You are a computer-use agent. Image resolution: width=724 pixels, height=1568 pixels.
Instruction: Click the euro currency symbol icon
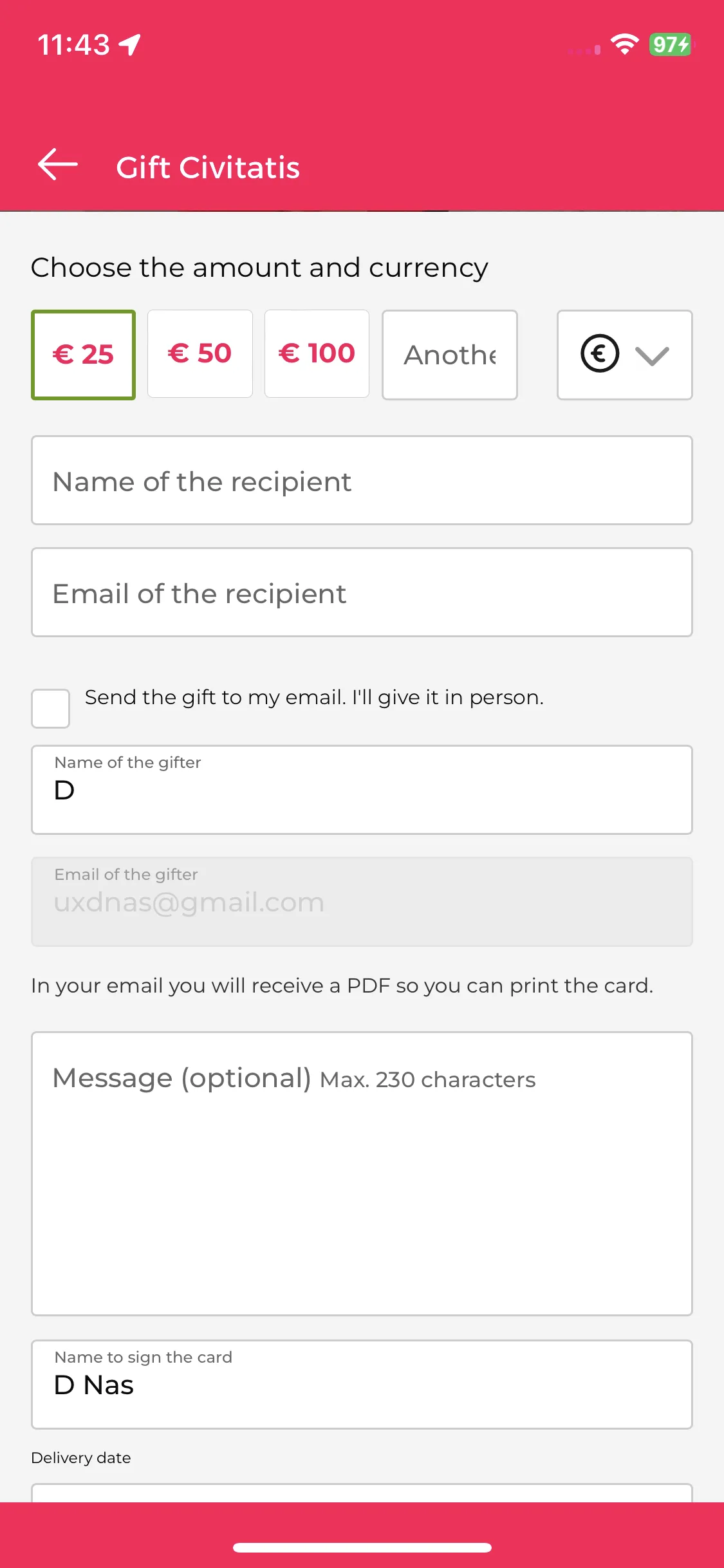(600, 353)
